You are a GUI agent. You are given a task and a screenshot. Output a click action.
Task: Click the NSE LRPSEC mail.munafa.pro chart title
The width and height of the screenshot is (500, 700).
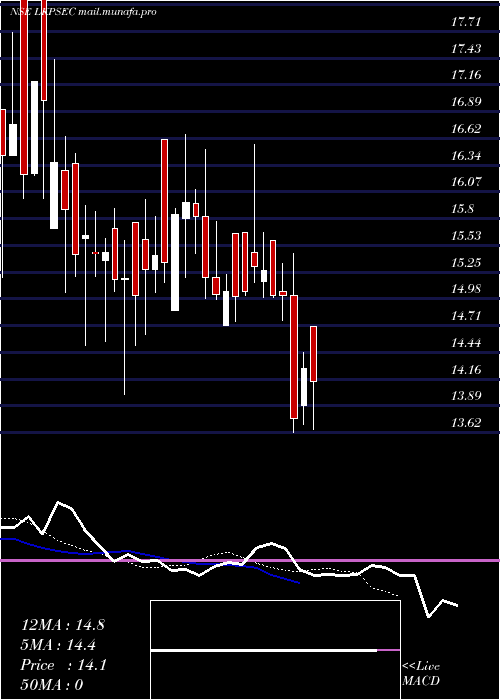pyautogui.click(x=83, y=12)
